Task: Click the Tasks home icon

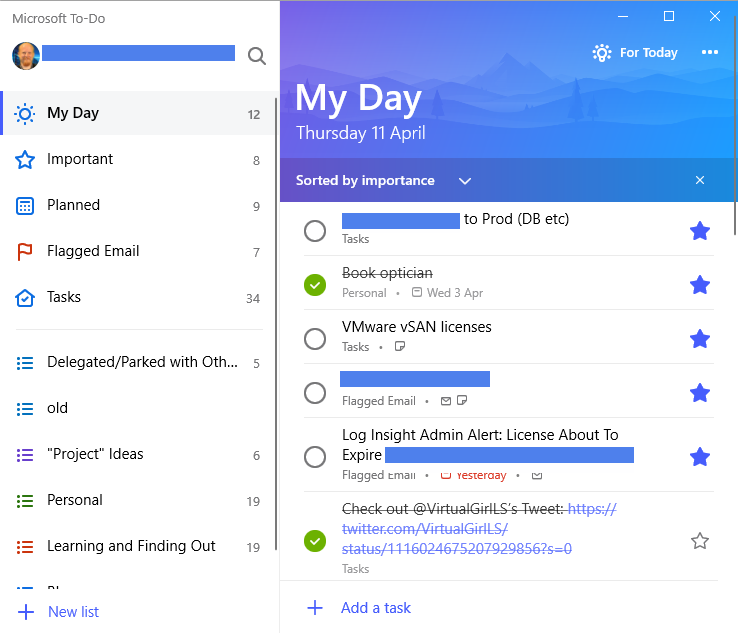Action: (x=25, y=297)
